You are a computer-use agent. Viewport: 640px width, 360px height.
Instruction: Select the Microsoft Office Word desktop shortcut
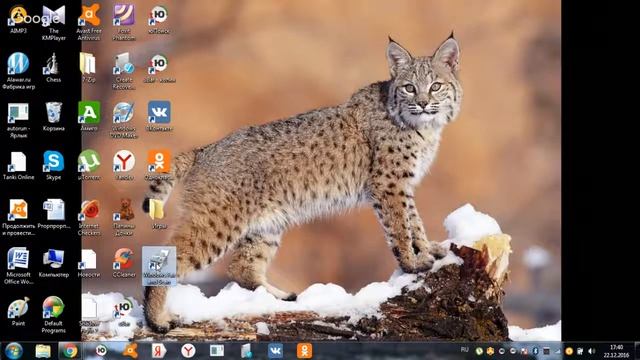[x=18, y=266]
